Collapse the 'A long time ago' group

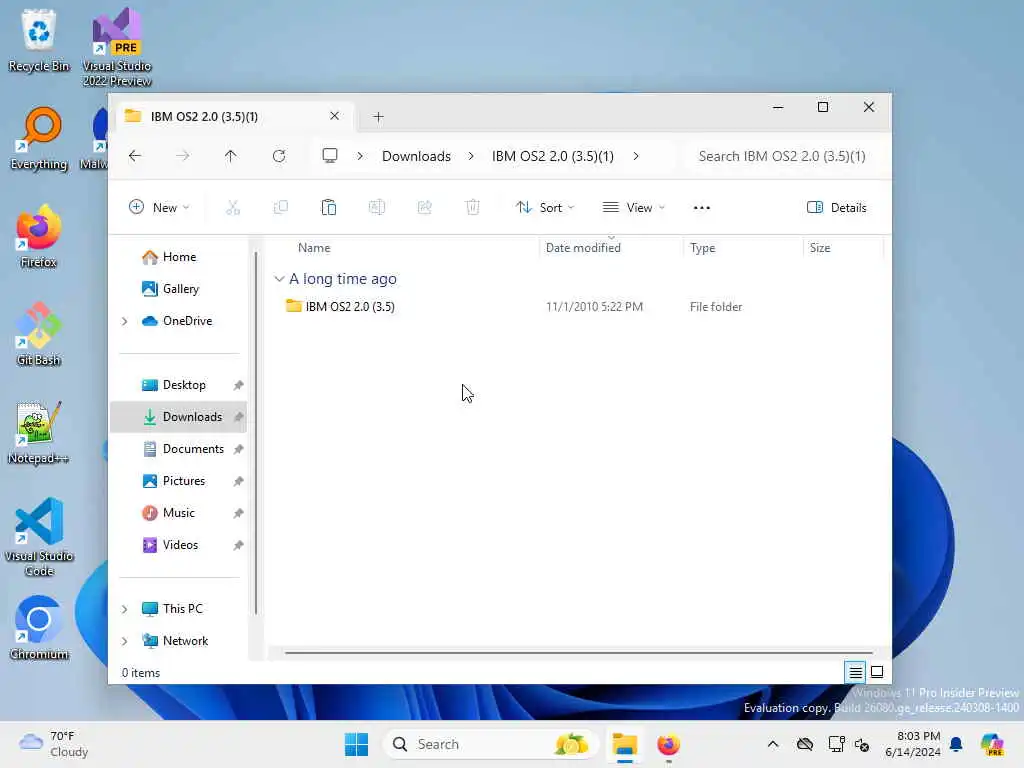(279, 279)
